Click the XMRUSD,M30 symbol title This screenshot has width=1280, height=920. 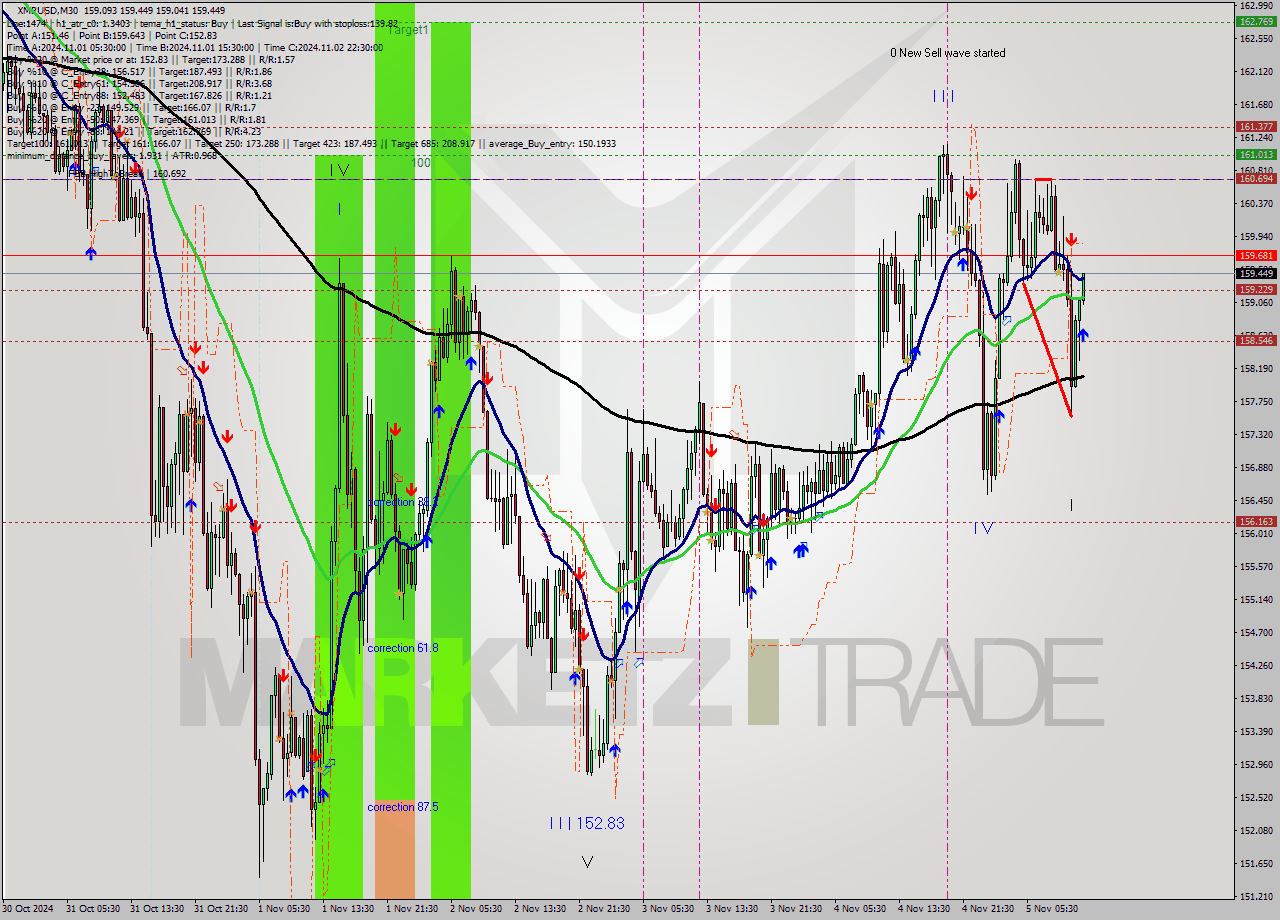(49, 10)
